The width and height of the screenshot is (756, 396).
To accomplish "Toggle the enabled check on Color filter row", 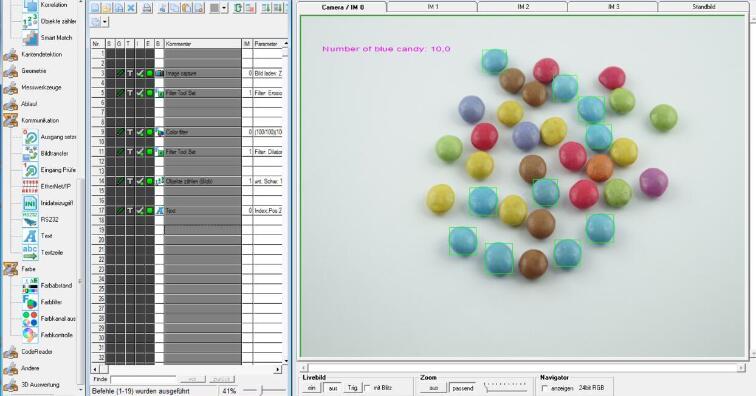I will pyautogui.click(x=140, y=132).
